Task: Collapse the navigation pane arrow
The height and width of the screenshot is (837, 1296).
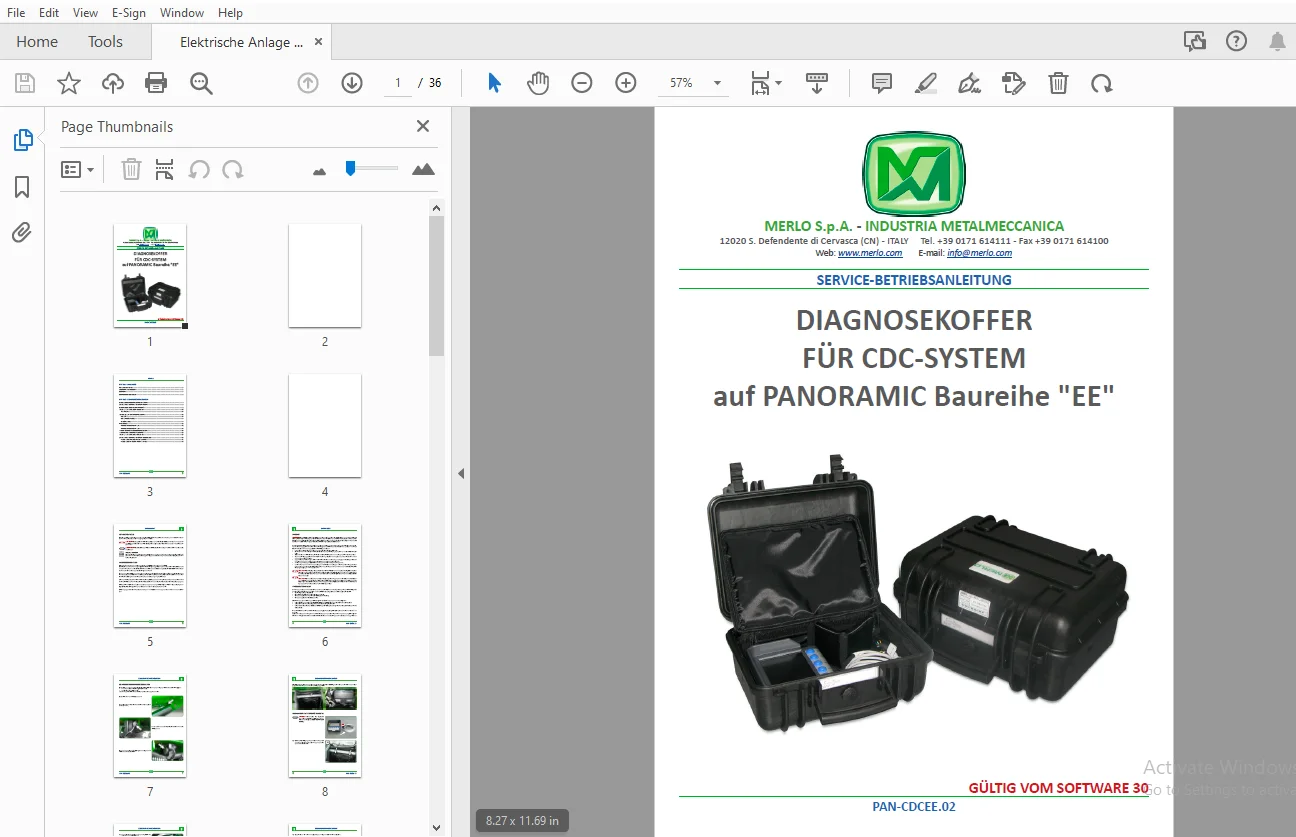Action: (x=461, y=473)
